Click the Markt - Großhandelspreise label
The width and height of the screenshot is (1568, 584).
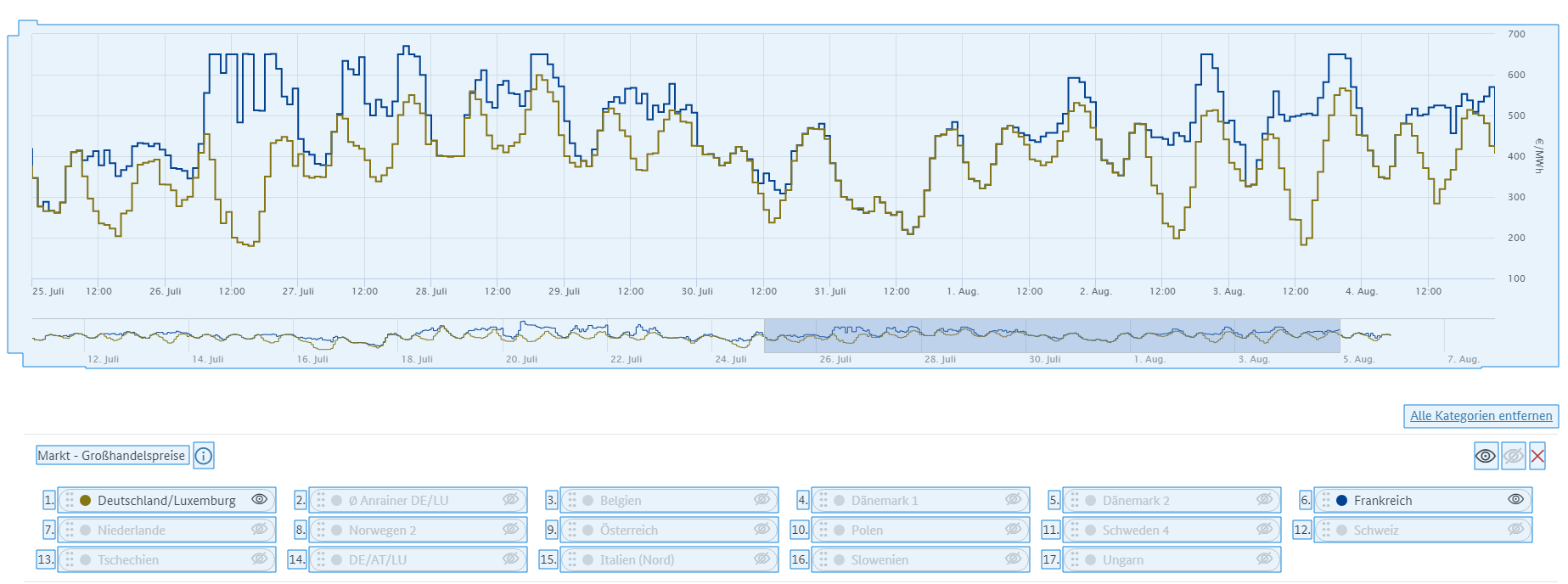[112, 456]
